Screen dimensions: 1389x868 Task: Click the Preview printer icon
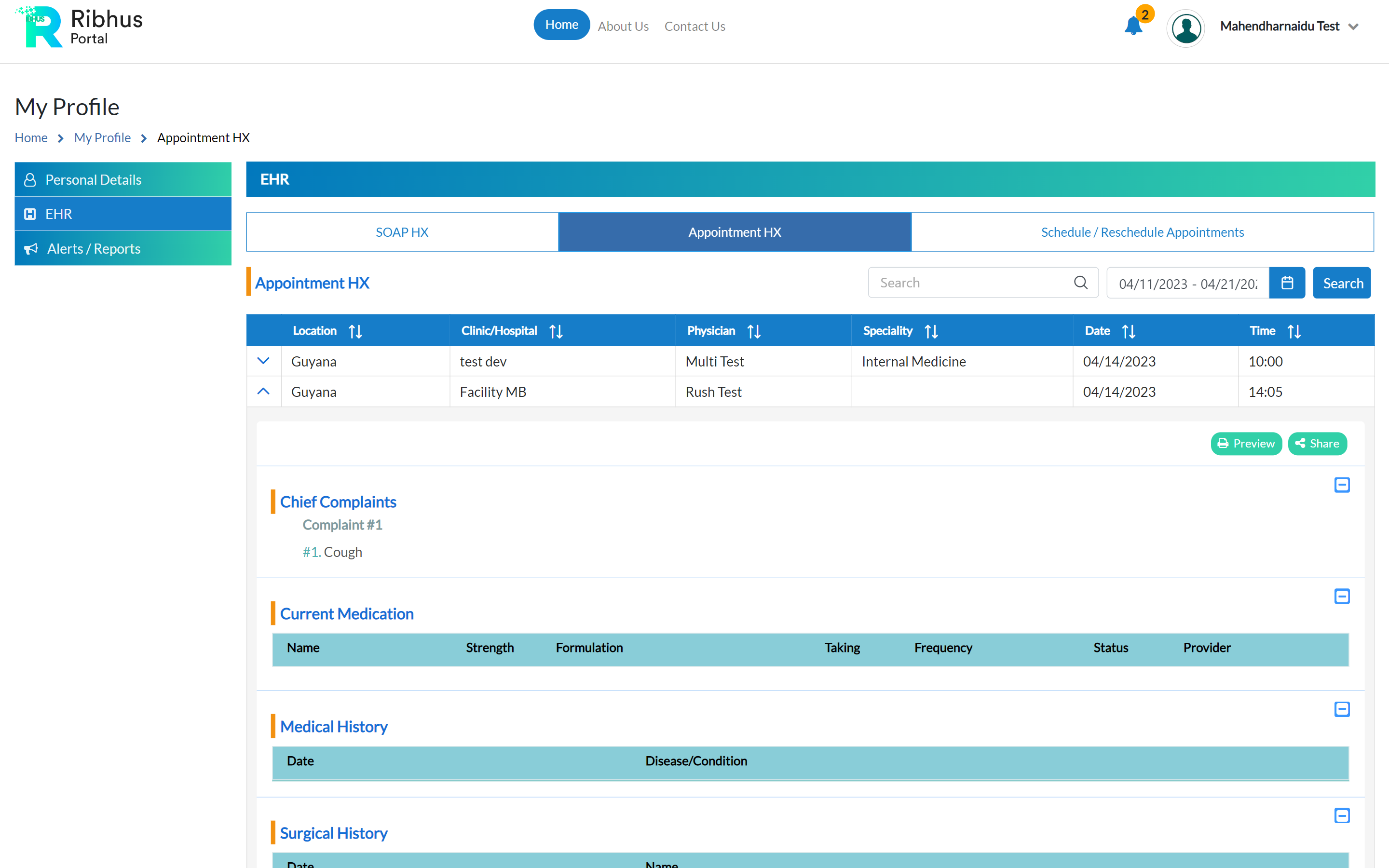tap(1223, 443)
